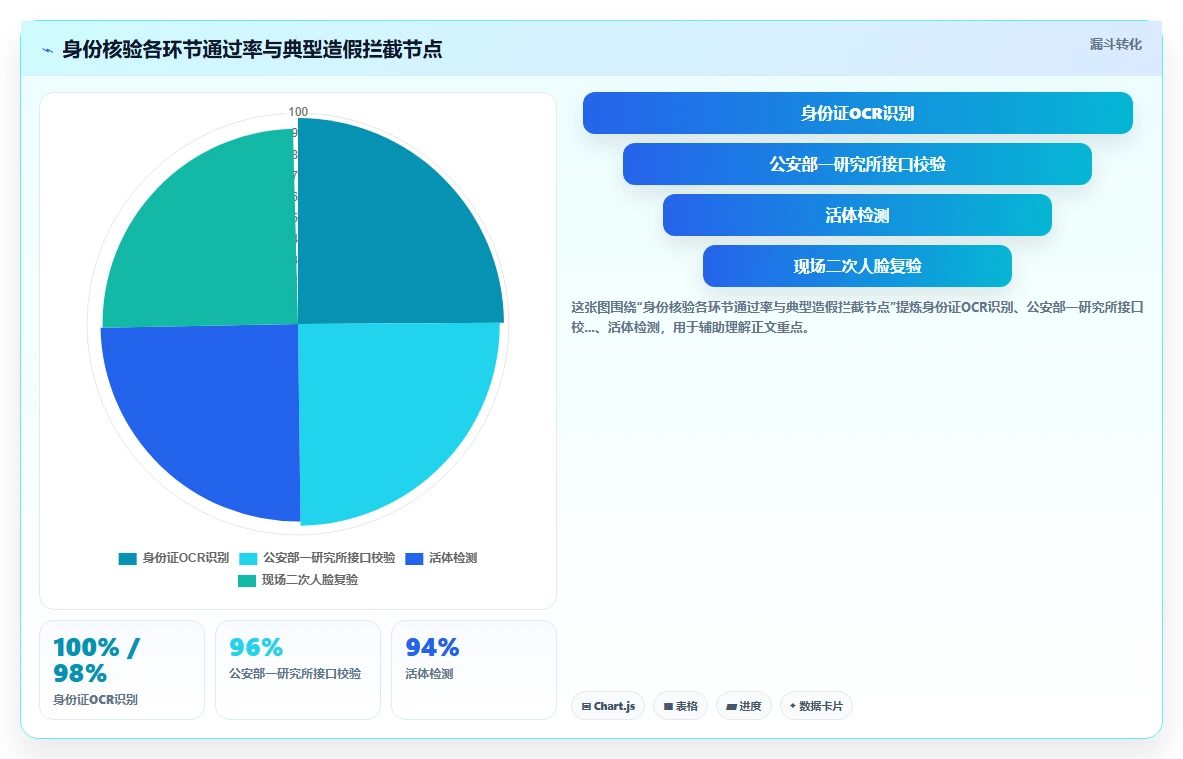The width and height of the screenshot is (1183, 759).
Task: Click the description paragraph starting with 这张图围绕
Action: 857,318
